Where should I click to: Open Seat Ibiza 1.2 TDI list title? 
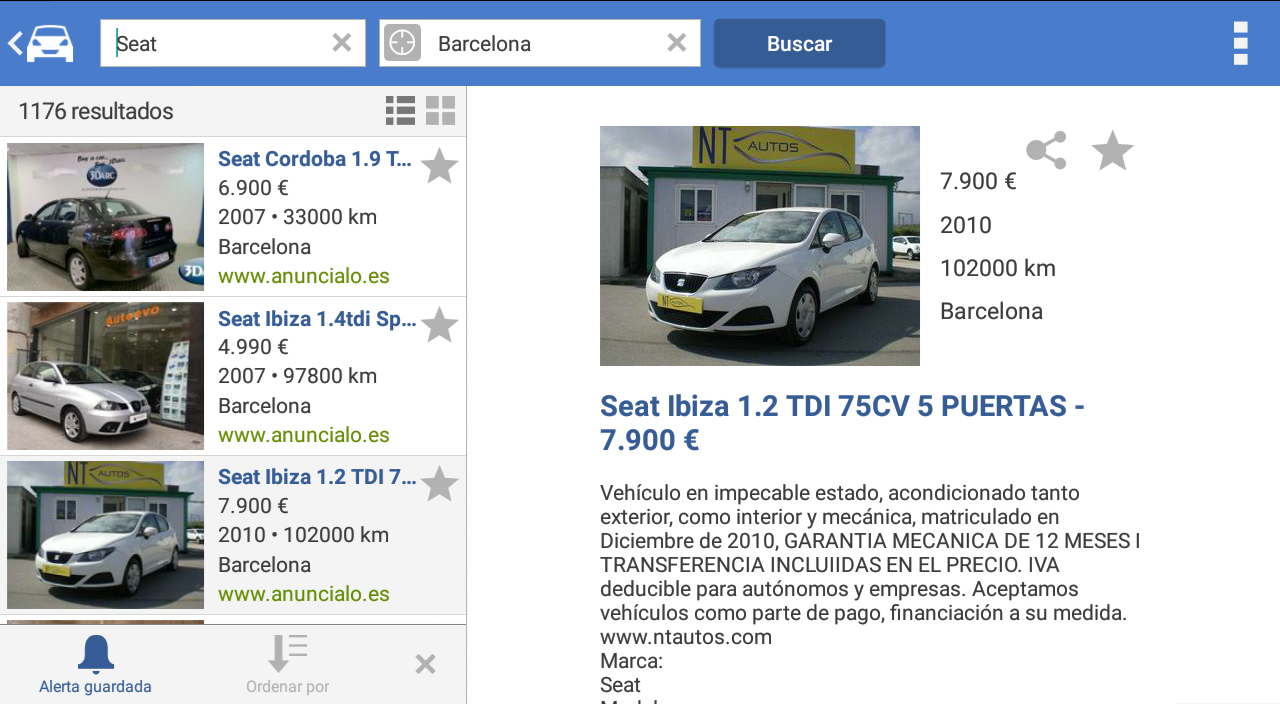(x=317, y=477)
